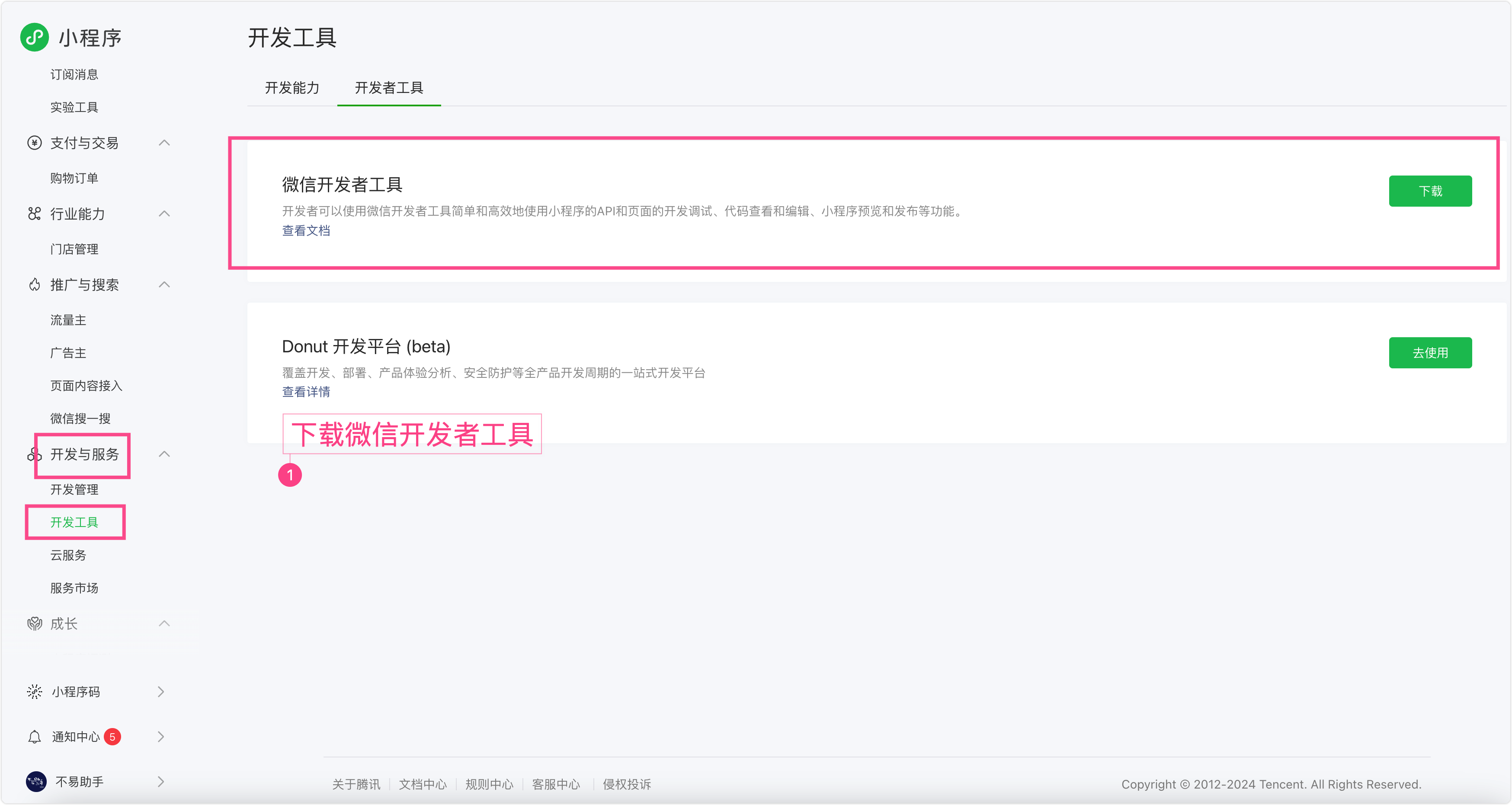Image resolution: width=1512 pixels, height=805 pixels.
Task: Select the 开发者工具 tab
Action: (x=389, y=87)
